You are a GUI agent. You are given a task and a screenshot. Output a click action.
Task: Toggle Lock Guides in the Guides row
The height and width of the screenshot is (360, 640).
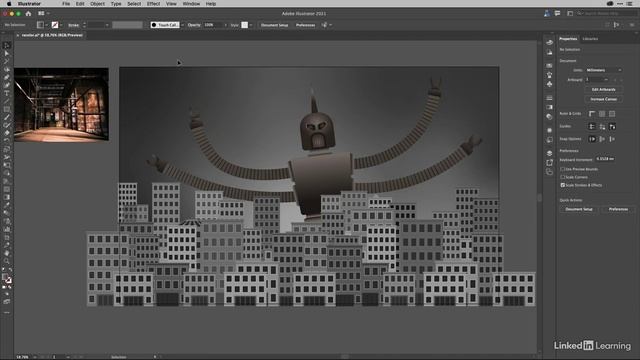tap(602, 127)
